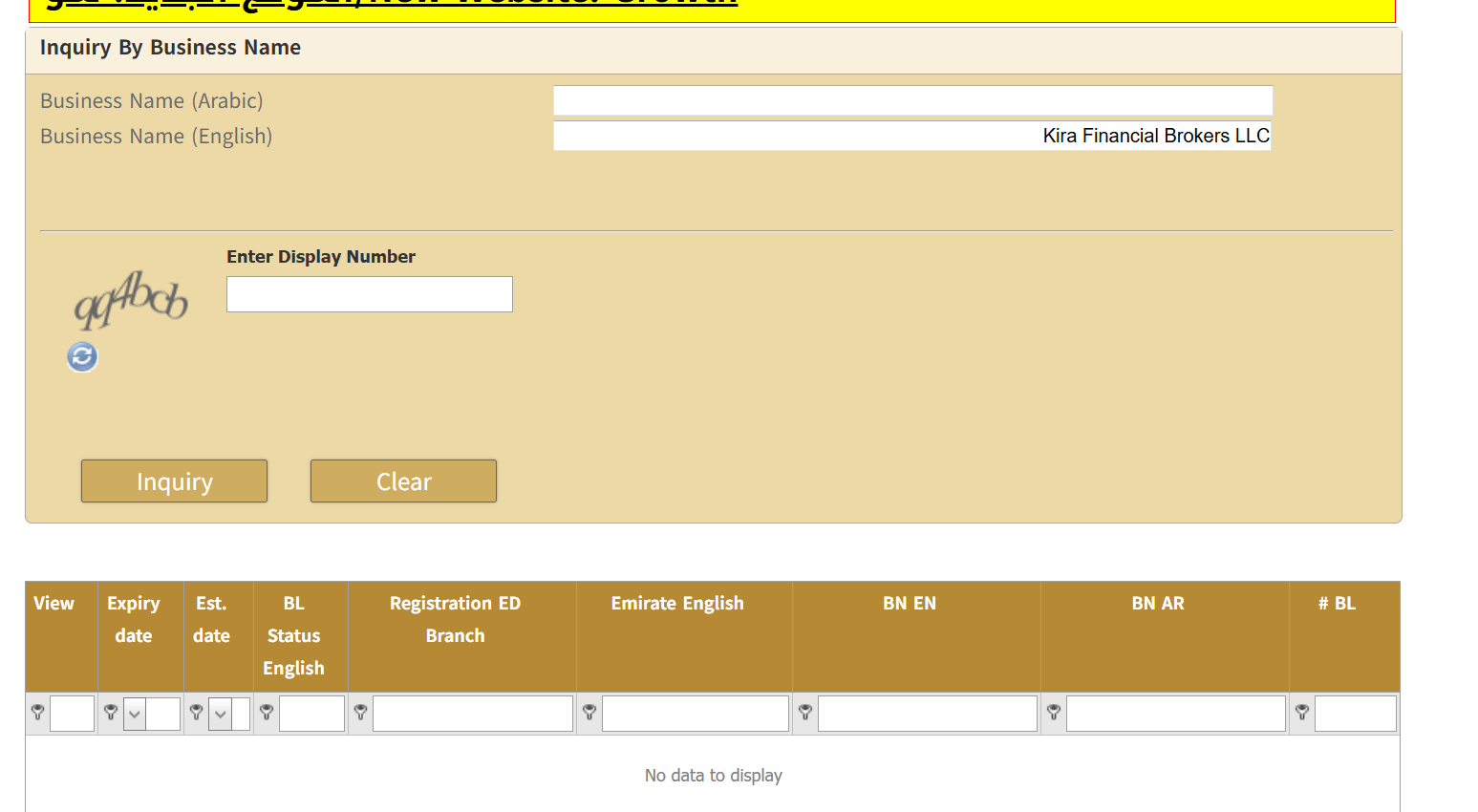Screen dimensions: 1478x812
Task: Expand Est. date filter dropdown arrow
Action: click(x=221, y=714)
